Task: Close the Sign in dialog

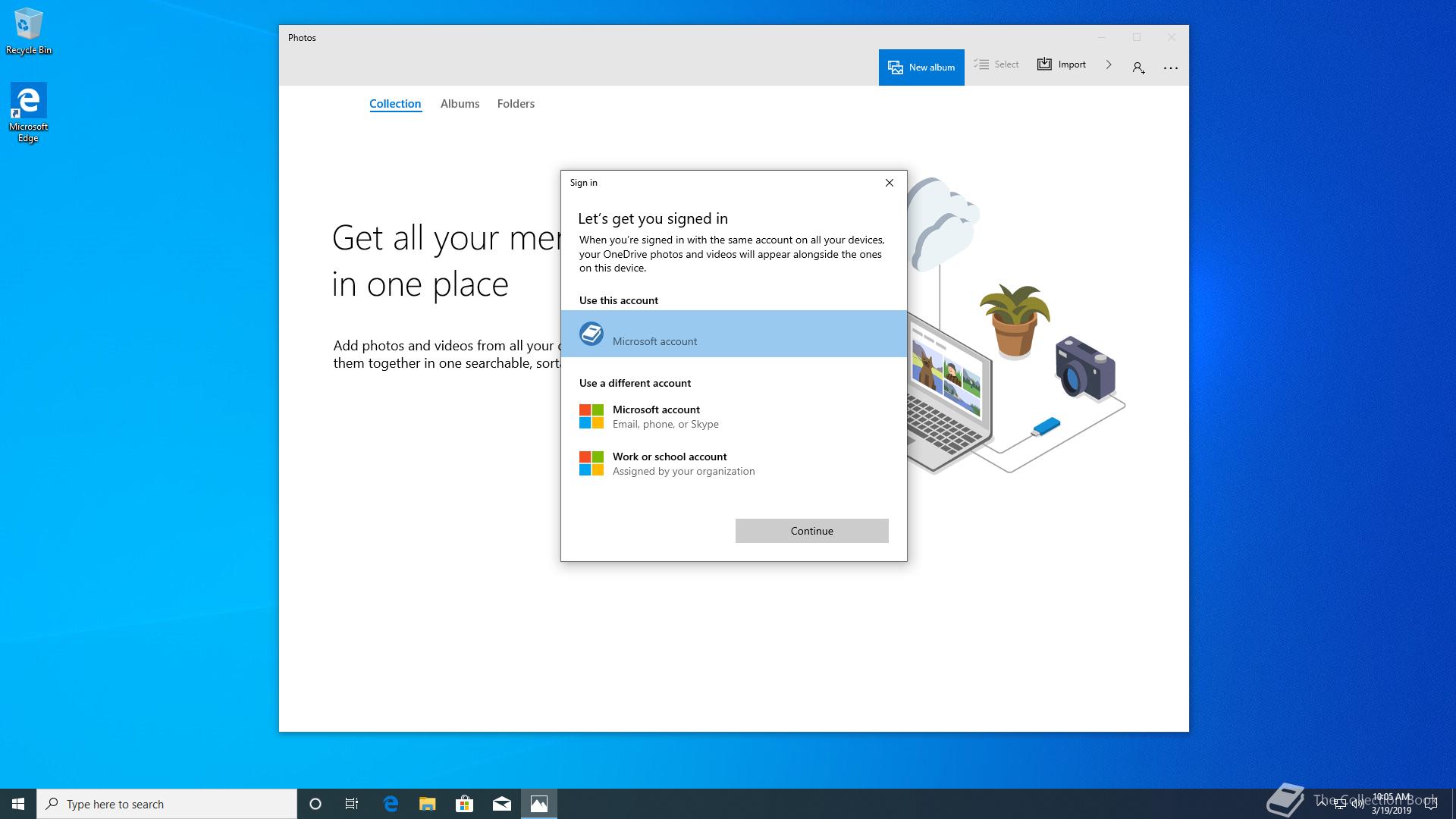Action: point(890,183)
